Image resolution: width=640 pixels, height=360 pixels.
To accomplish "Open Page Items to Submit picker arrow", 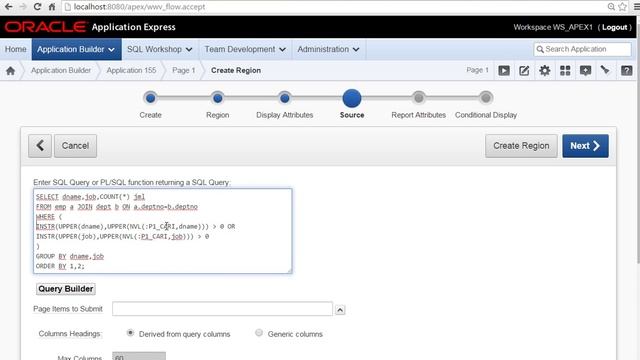I will pos(340,310).
